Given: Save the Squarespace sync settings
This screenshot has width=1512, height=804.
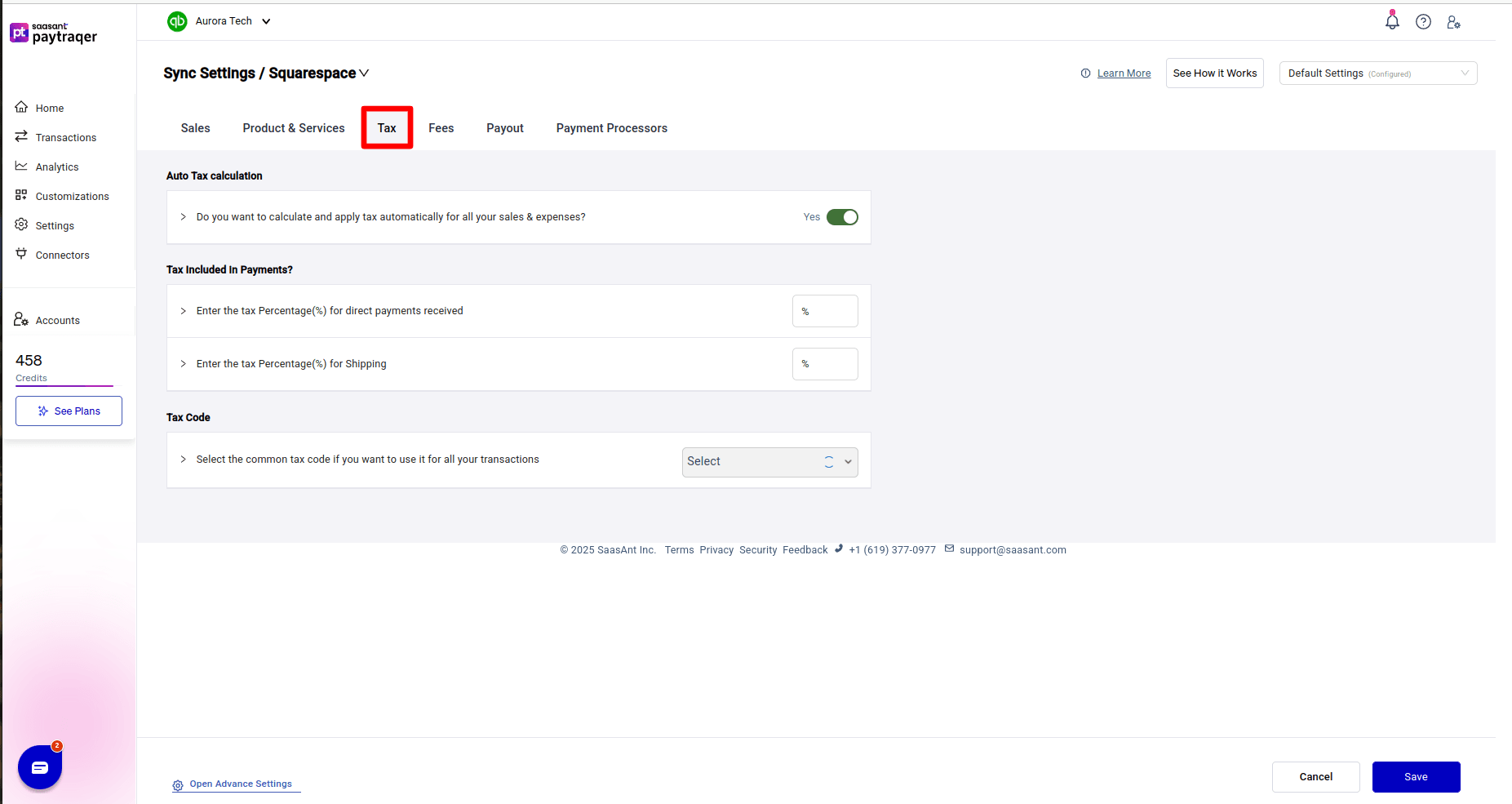Looking at the screenshot, I should click(1416, 776).
